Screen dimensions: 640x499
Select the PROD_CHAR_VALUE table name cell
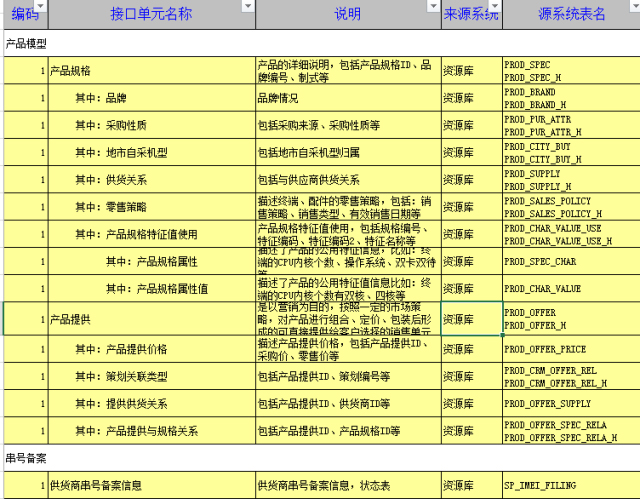(x=571, y=288)
